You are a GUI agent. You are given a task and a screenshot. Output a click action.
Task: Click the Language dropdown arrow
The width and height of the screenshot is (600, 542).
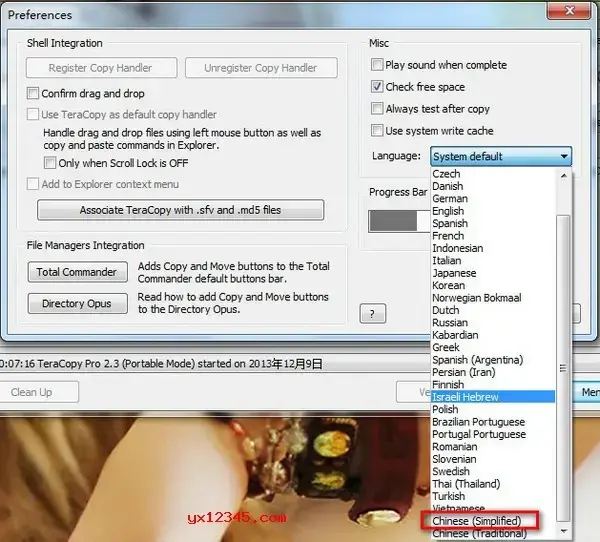[564, 156]
